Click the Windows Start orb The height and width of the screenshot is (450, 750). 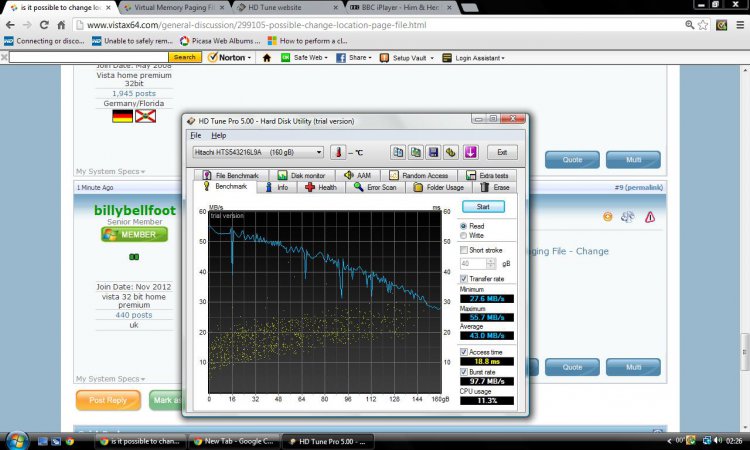coord(17,440)
